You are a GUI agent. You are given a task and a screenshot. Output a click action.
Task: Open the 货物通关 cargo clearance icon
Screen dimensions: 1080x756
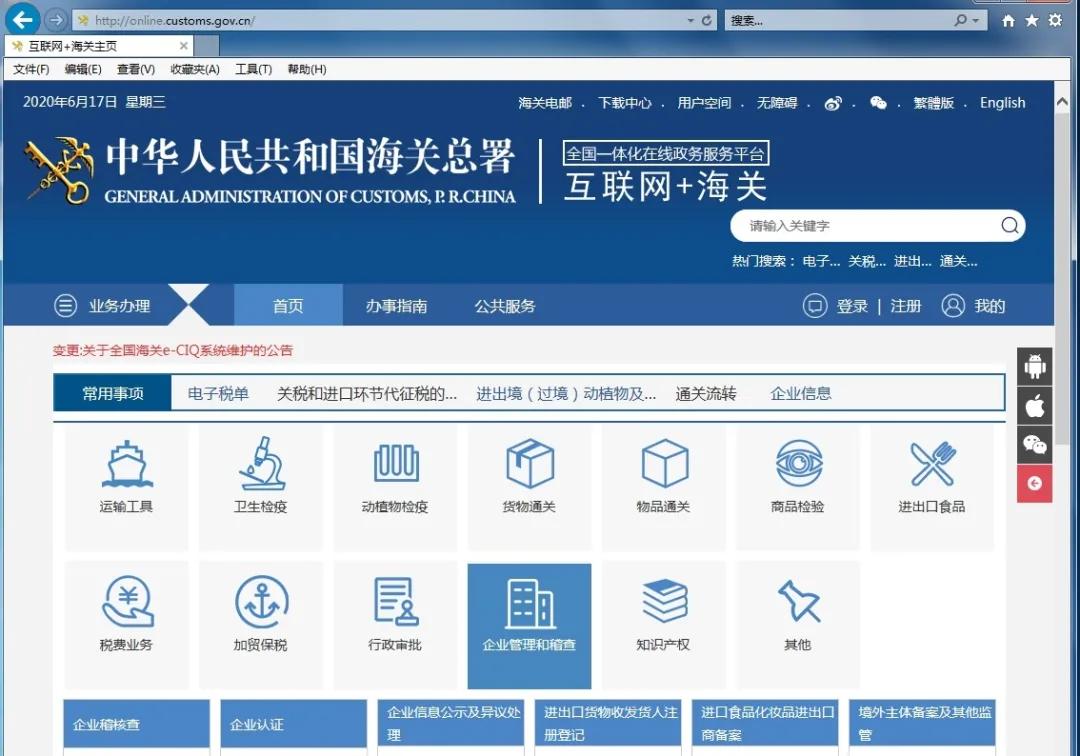coord(528,464)
